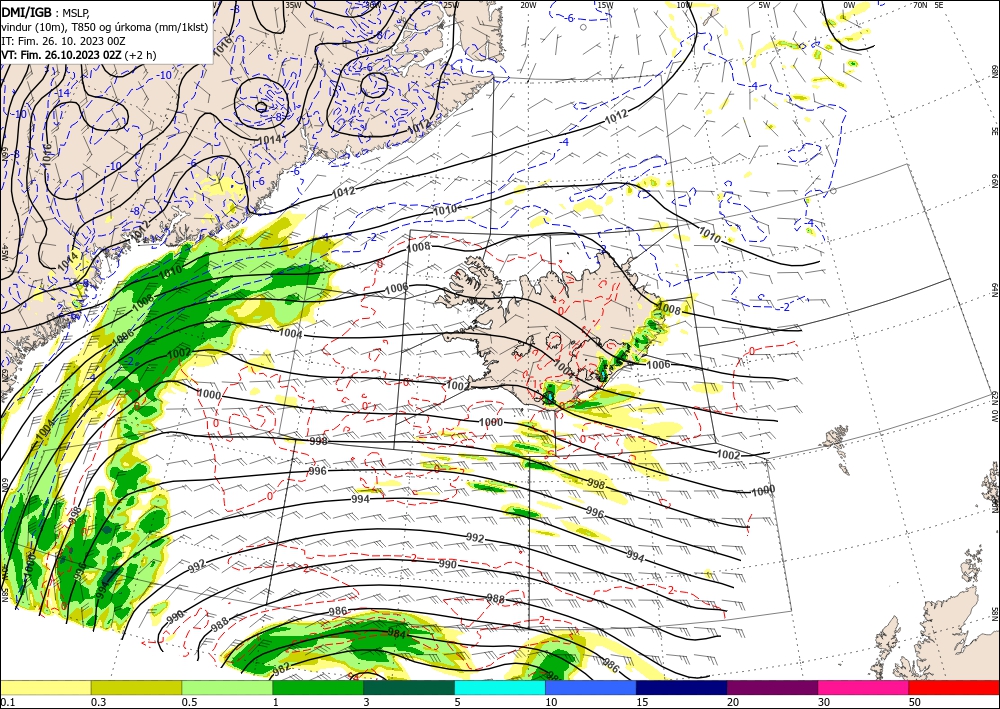Click the legend value "3"

[367, 702]
